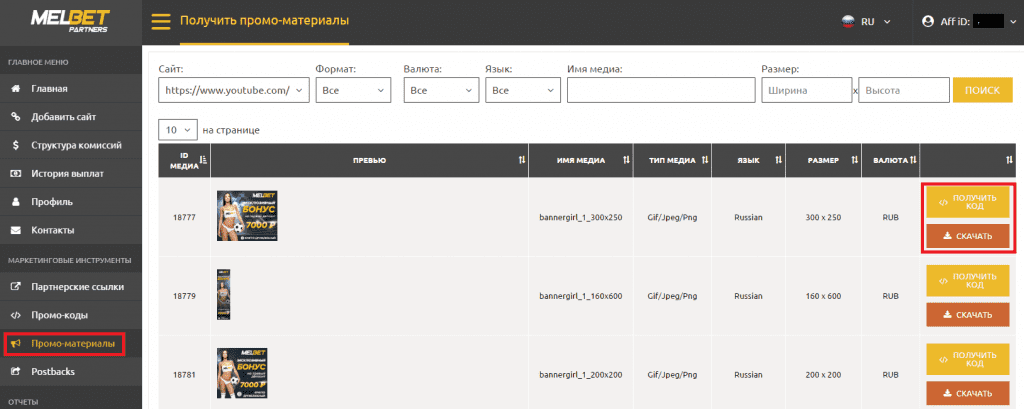Click the user avatar icon beside Aff ID
The width and height of the screenshot is (1024, 409).
point(927,22)
